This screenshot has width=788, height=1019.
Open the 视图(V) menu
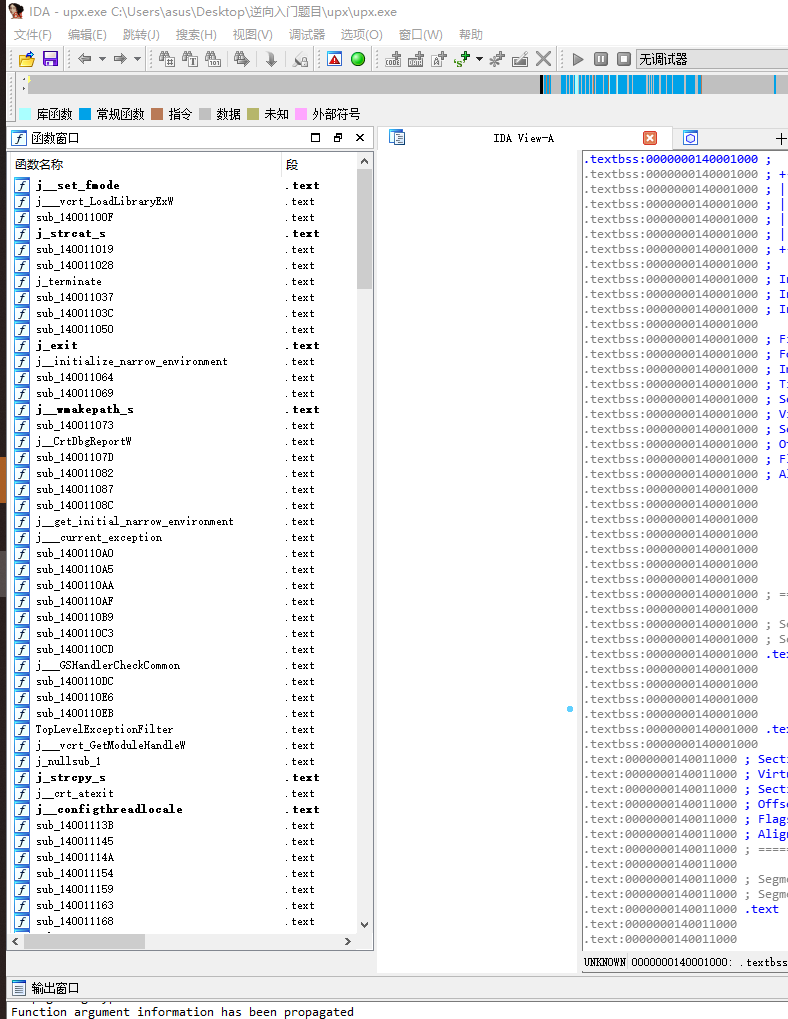[x=253, y=34]
